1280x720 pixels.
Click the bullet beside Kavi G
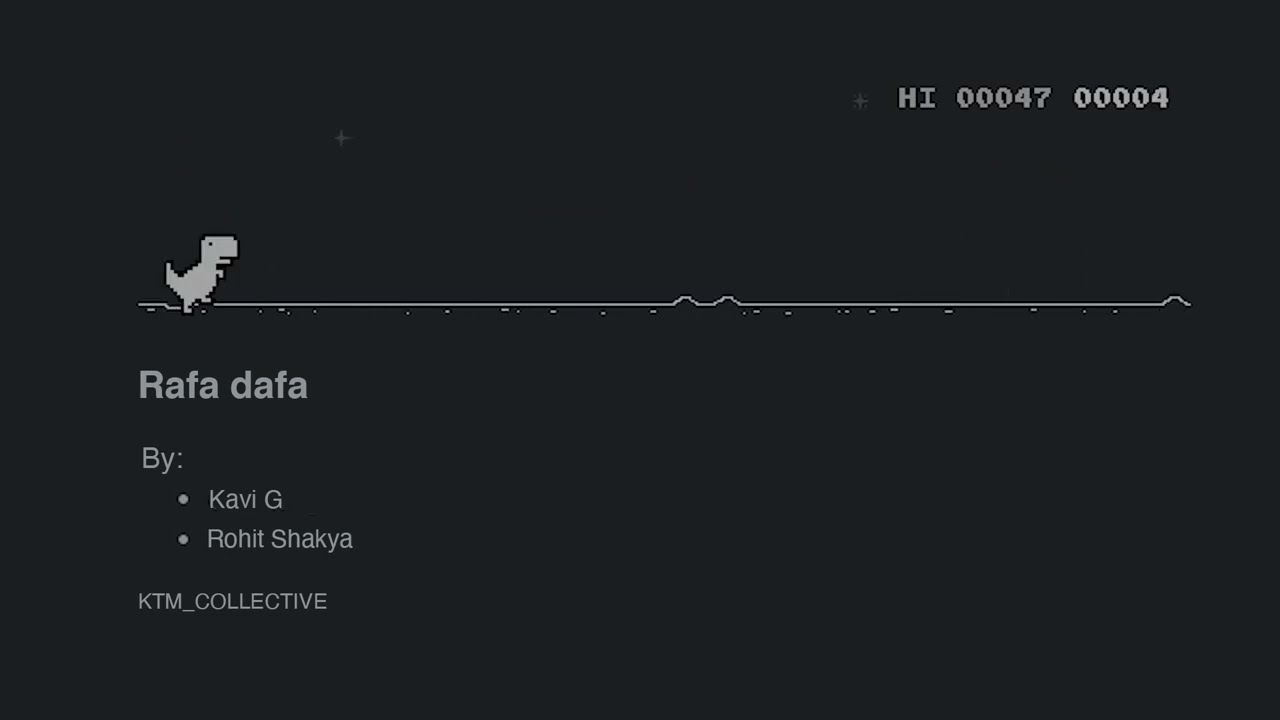183,499
